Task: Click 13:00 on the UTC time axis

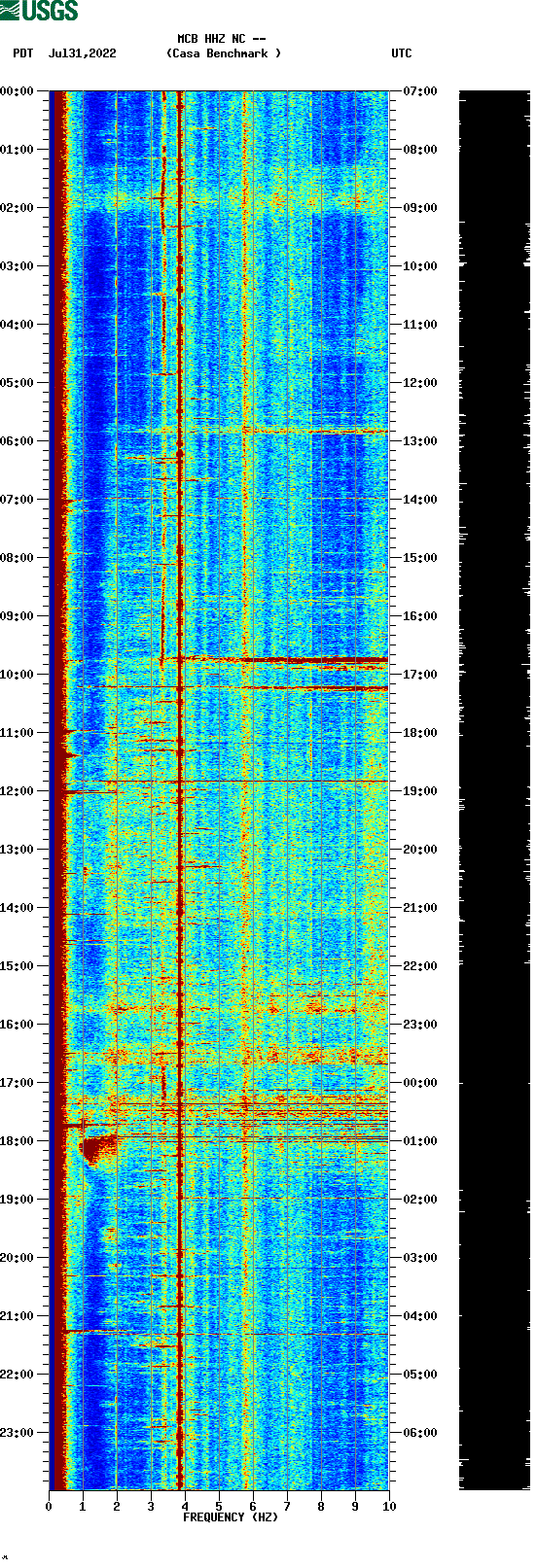Action: [420, 441]
